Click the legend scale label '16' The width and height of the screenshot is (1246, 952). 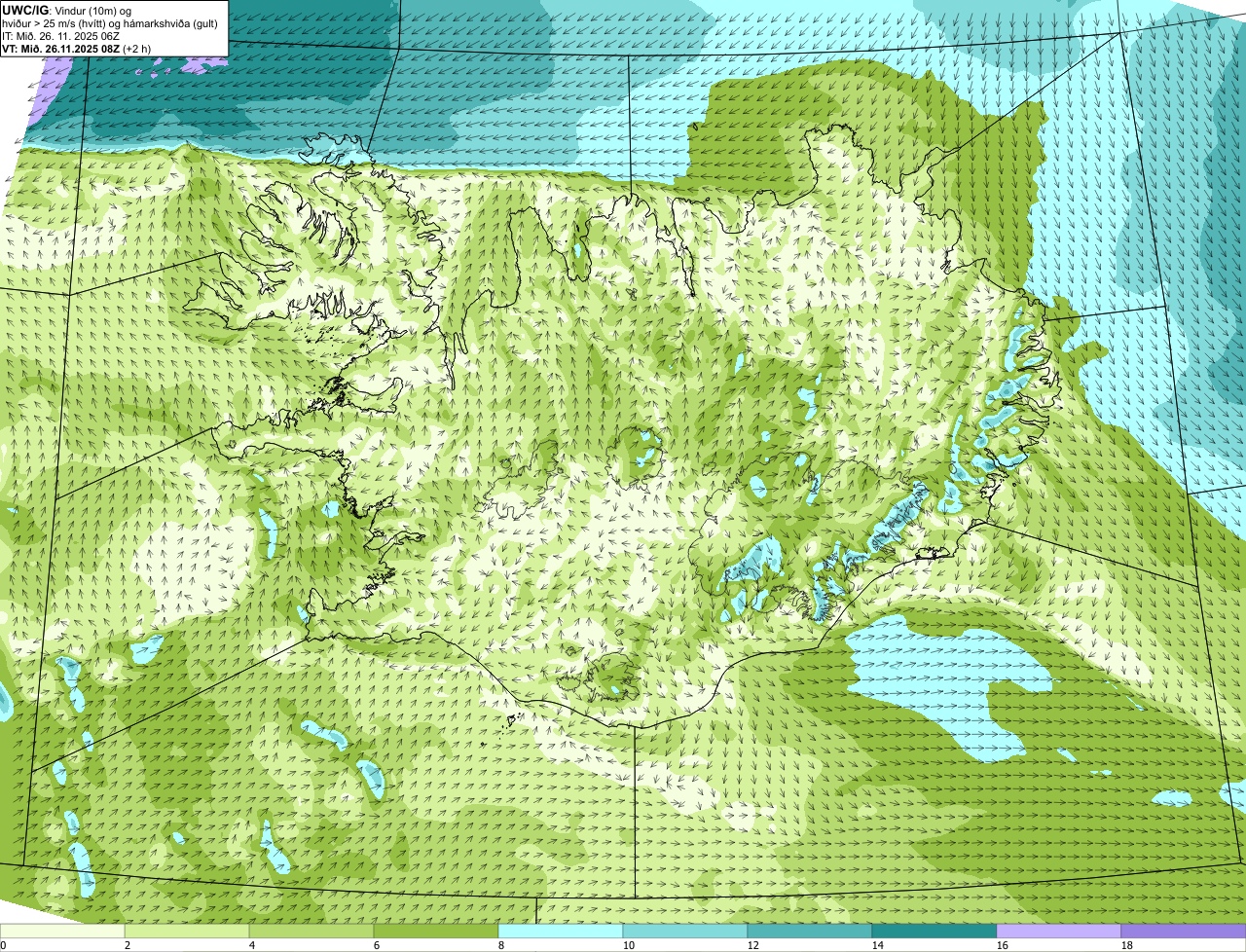click(1003, 945)
